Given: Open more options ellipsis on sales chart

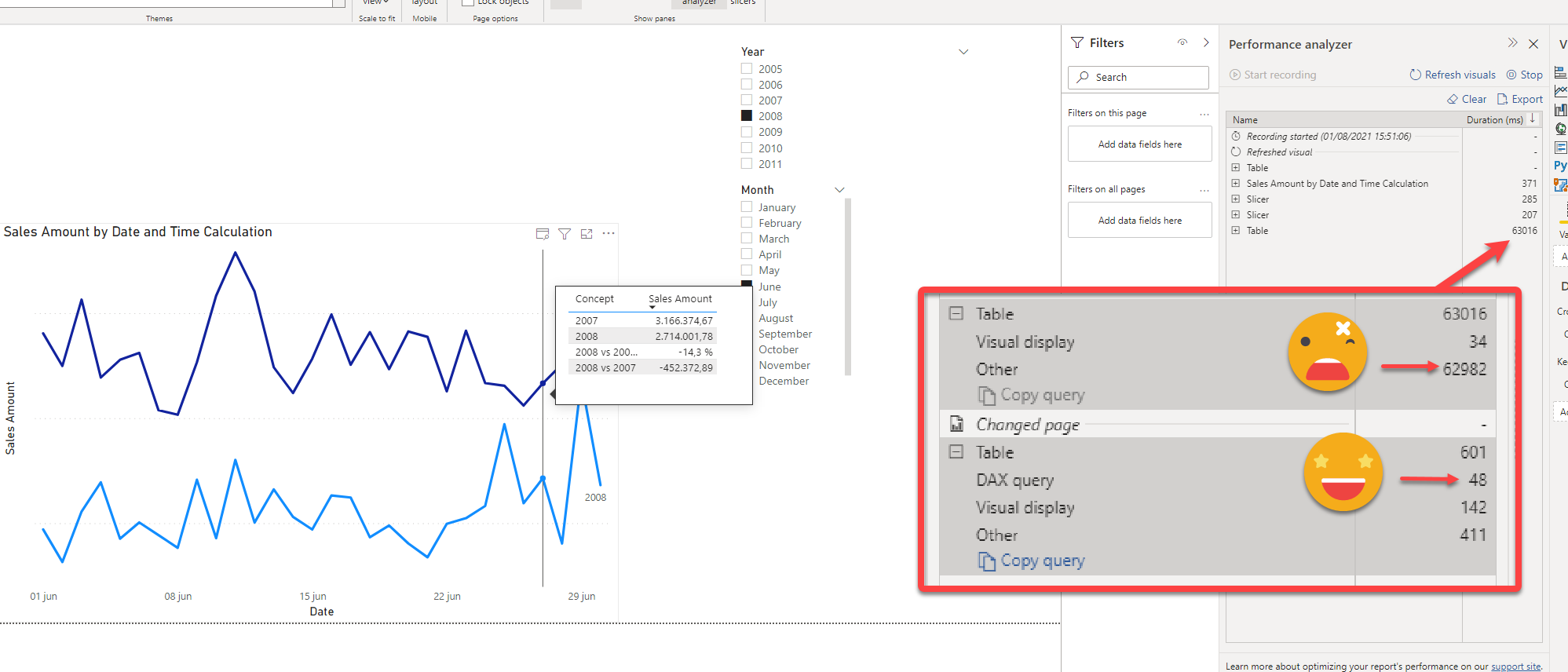Looking at the screenshot, I should pos(609,233).
